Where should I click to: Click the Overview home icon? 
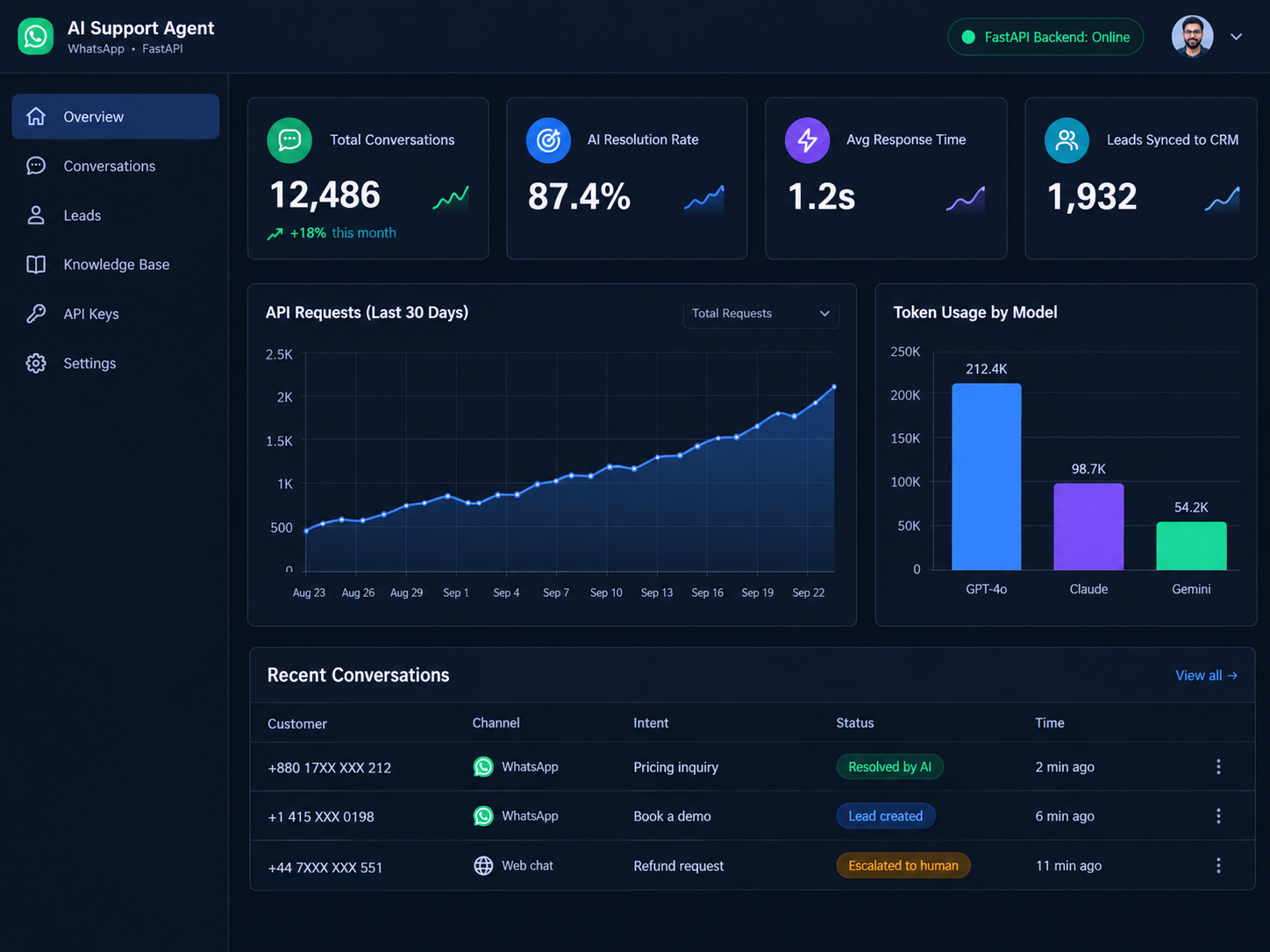[36, 117]
